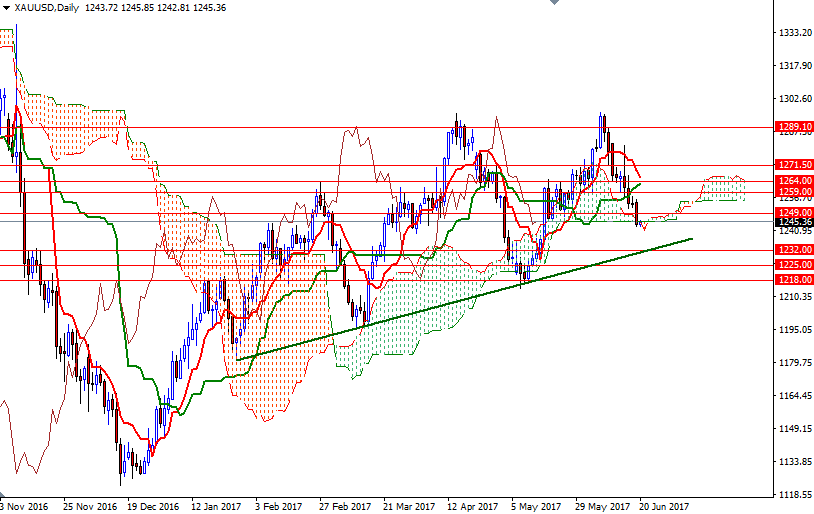Screen dimensions: 814x514
Task: Click the 1264.00 red price level tag
Action: [793, 180]
